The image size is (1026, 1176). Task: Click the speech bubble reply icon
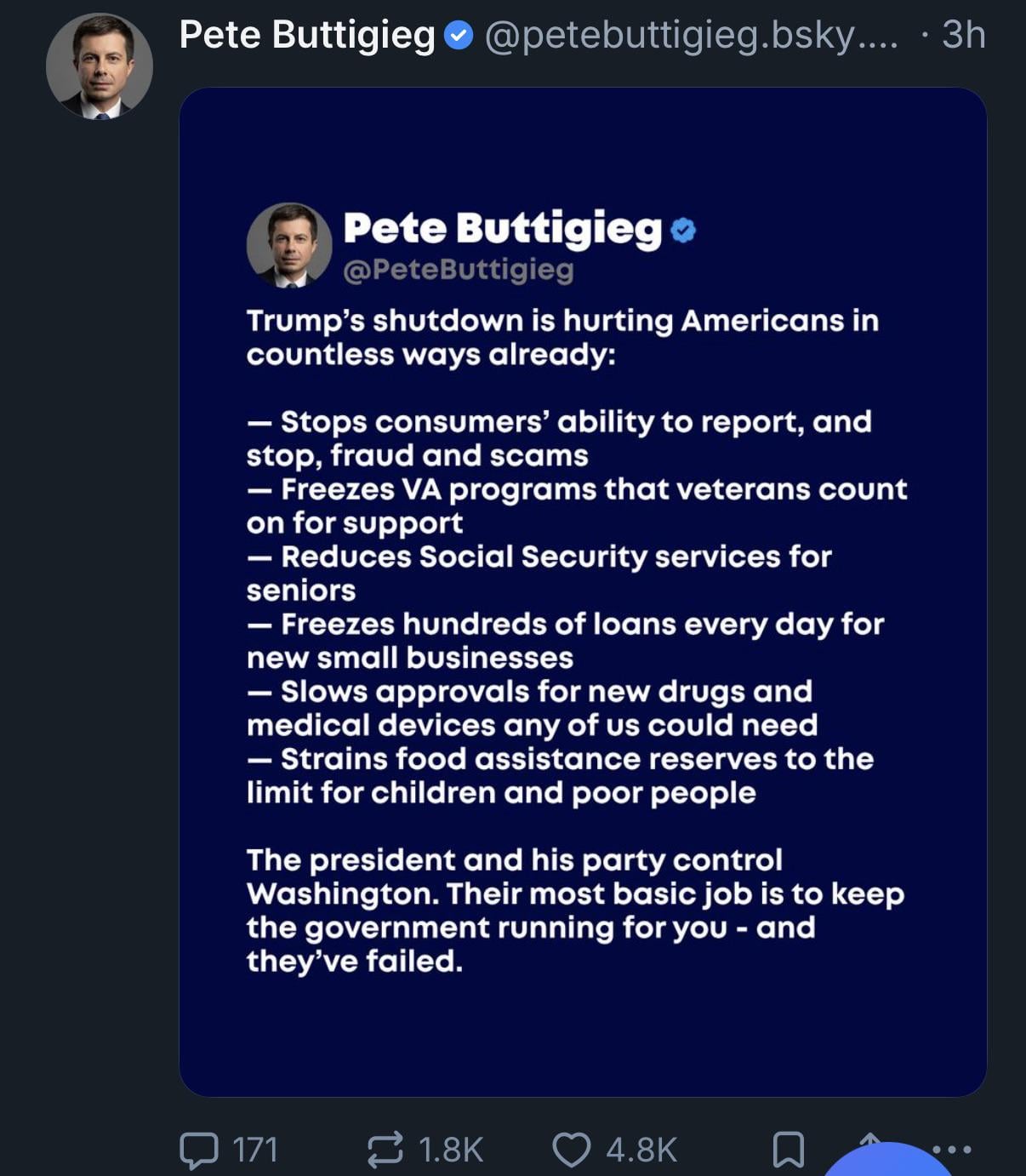point(198,1150)
